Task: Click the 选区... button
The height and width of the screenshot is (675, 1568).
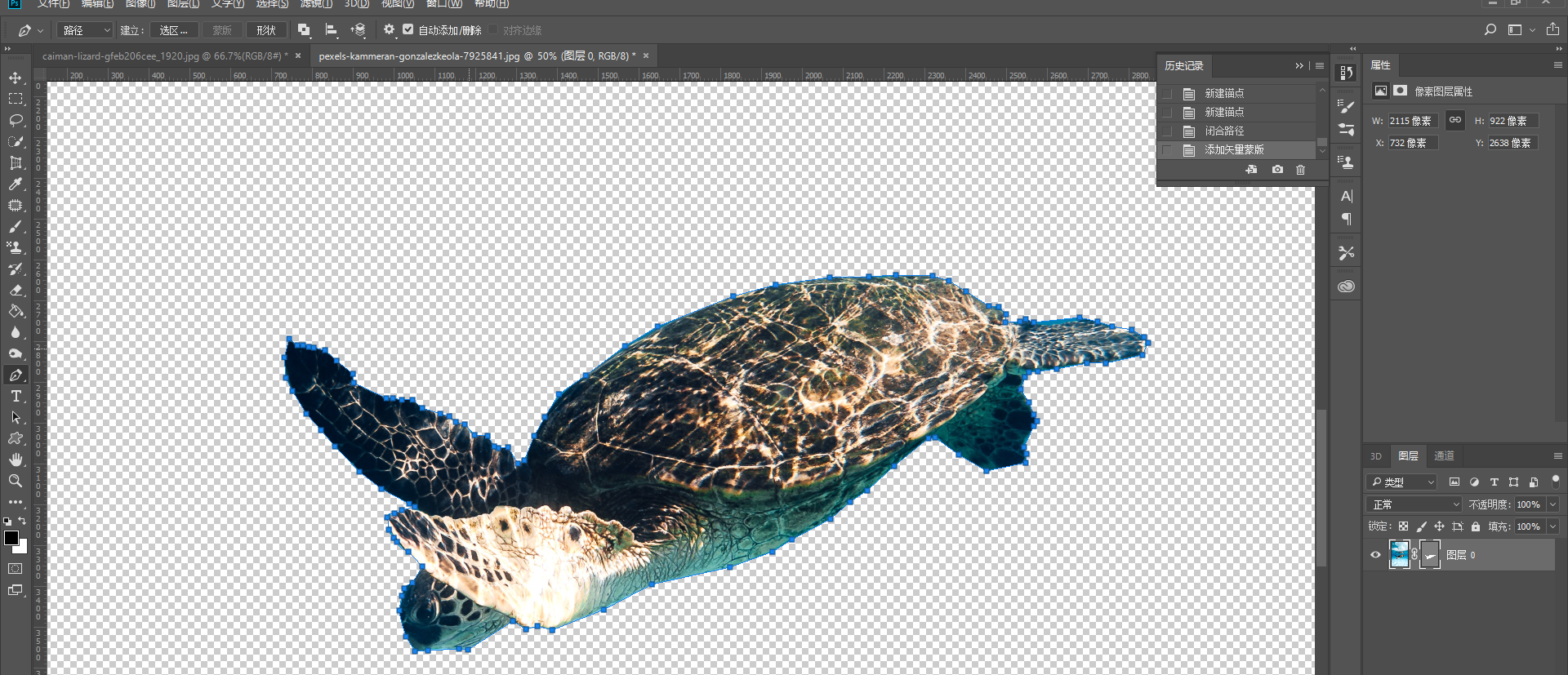Action: coord(174,30)
